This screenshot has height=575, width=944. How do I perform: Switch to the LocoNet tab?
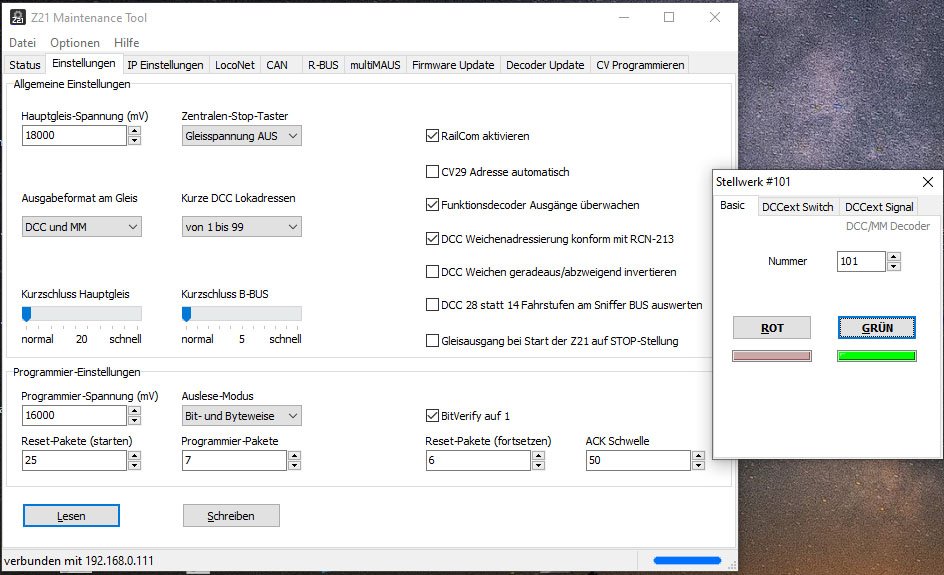[235, 65]
